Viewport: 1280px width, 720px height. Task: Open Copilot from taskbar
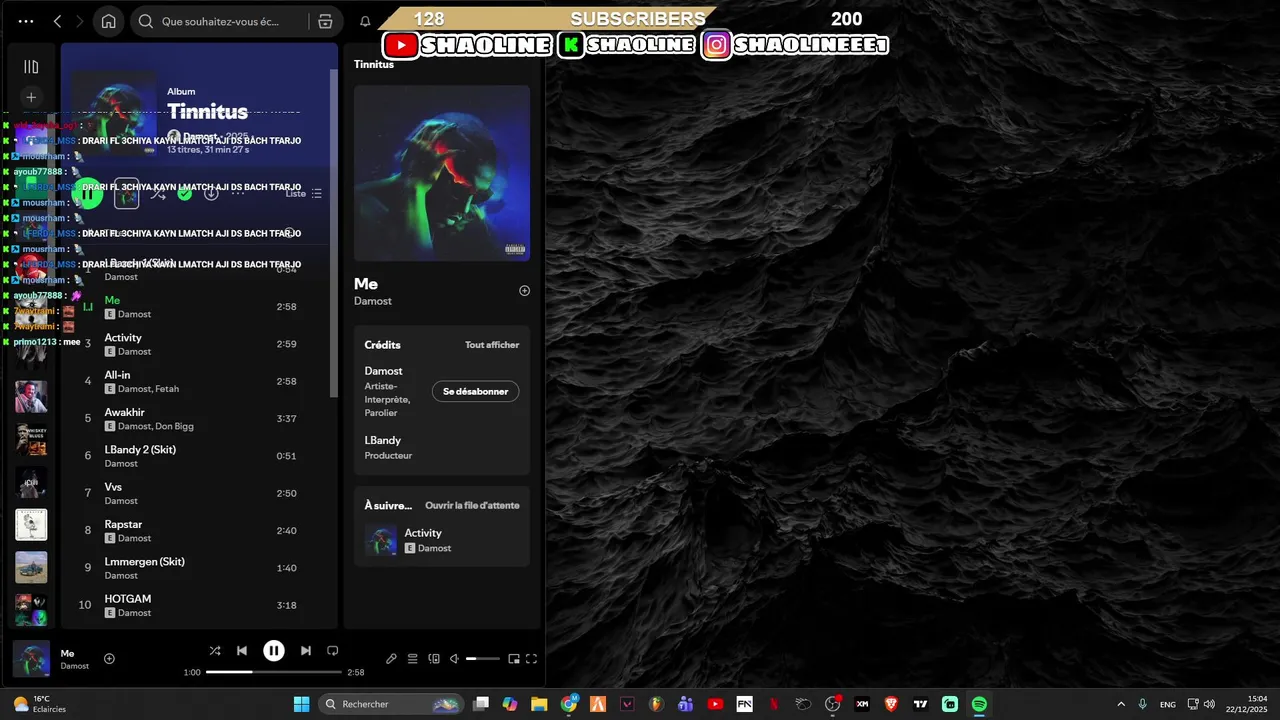click(510, 704)
